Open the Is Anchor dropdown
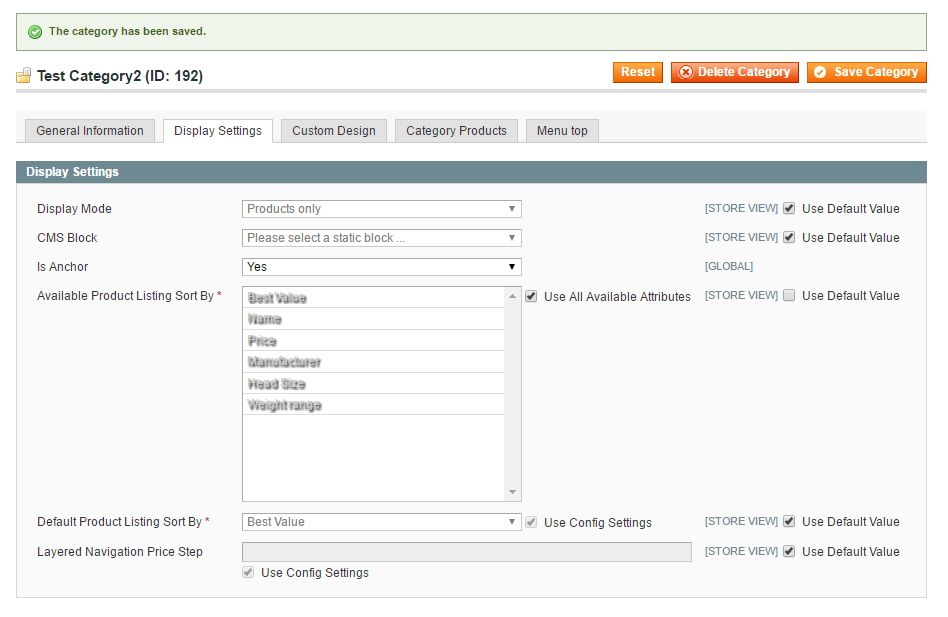The height and width of the screenshot is (617, 948). 381,267
